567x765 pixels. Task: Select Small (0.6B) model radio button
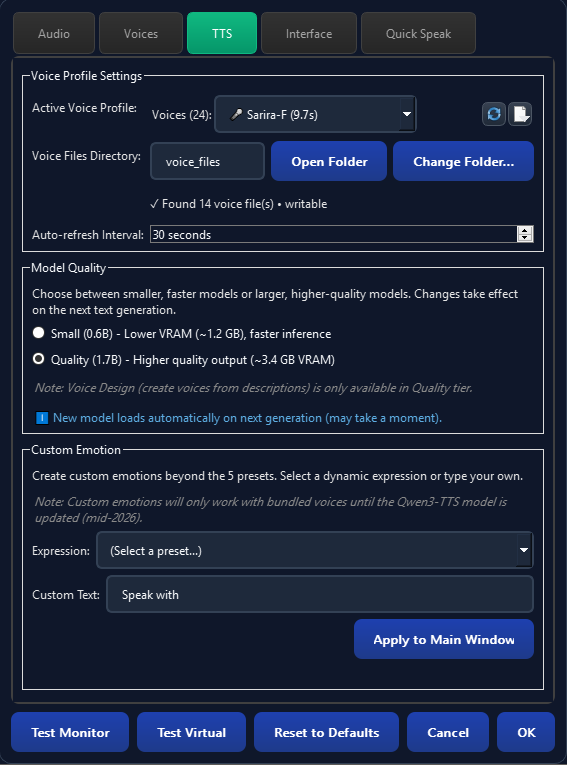tap(39, 333)
